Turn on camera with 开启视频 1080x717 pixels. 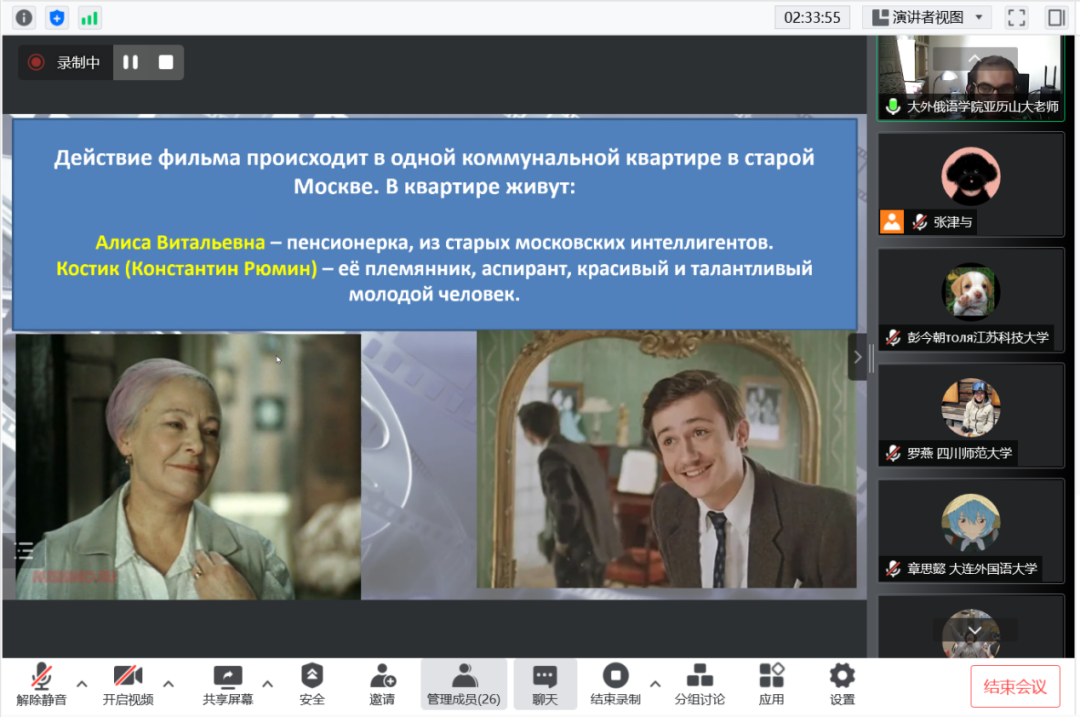click(128, 684)
